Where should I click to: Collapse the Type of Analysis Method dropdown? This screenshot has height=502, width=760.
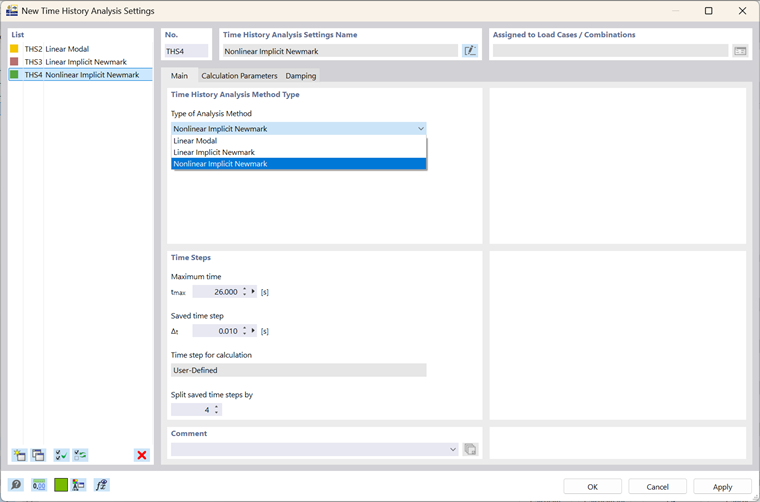421,129
